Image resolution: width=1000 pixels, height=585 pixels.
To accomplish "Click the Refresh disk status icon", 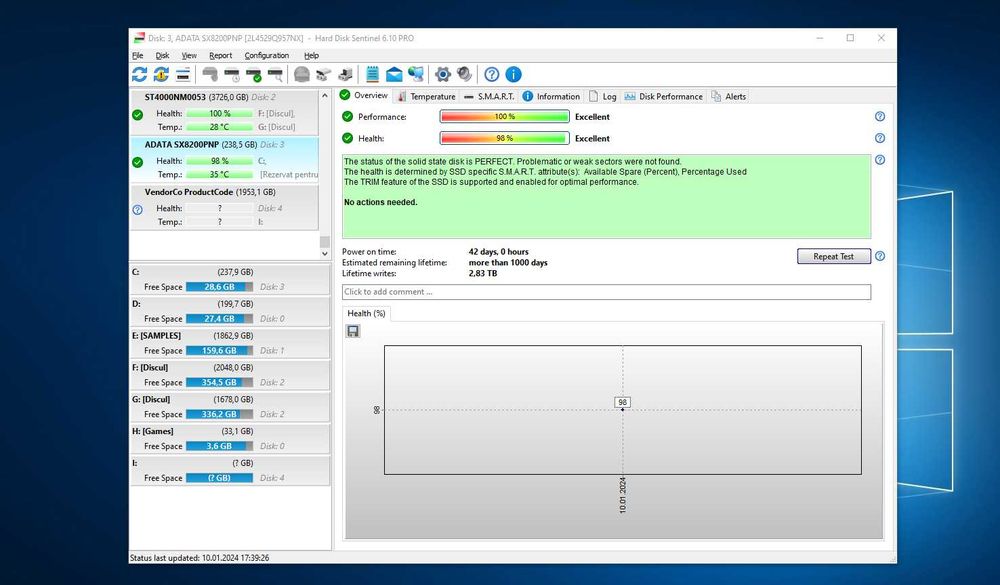I will (140, 75).
